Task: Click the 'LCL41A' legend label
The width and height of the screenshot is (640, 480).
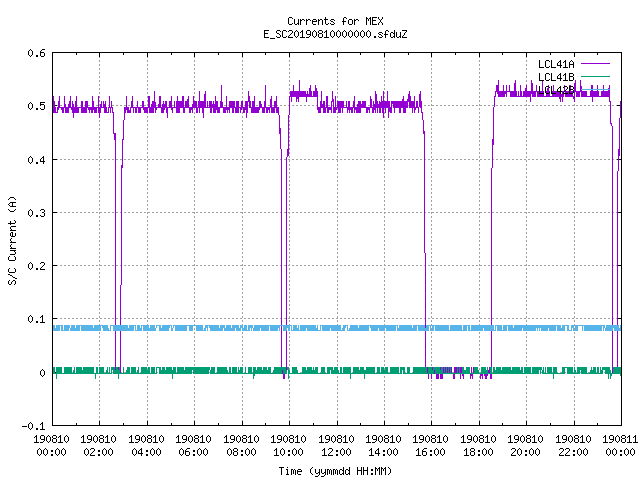Action: point(556,64)
